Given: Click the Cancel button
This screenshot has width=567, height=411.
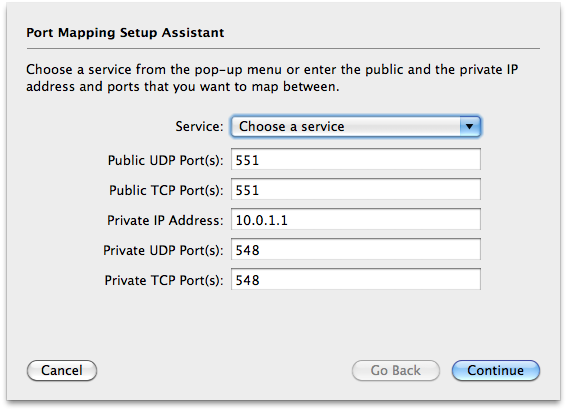Looking at the screenshot, I should point(62,371).
